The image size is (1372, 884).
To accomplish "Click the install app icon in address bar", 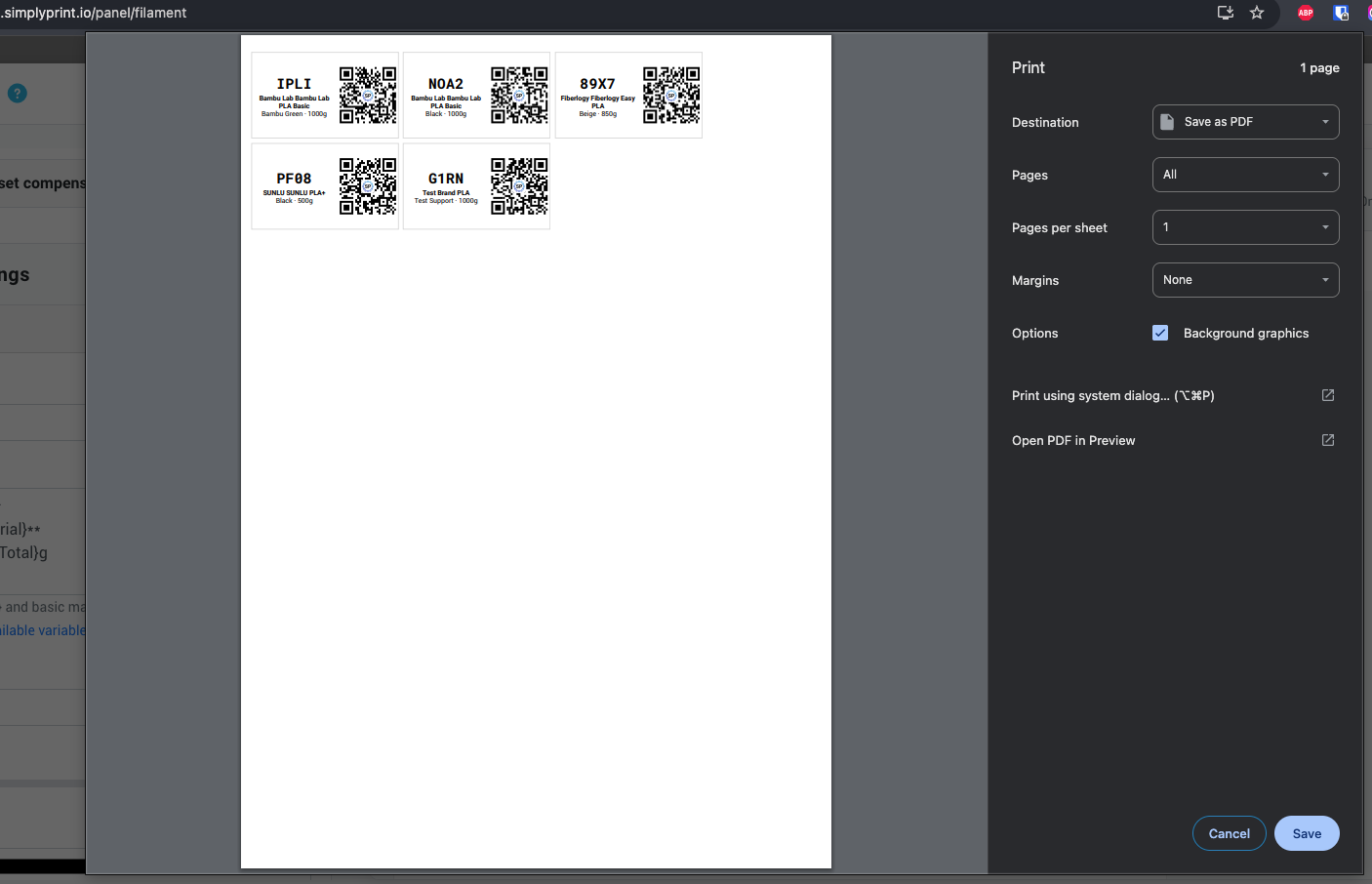I will [1226, 13].
